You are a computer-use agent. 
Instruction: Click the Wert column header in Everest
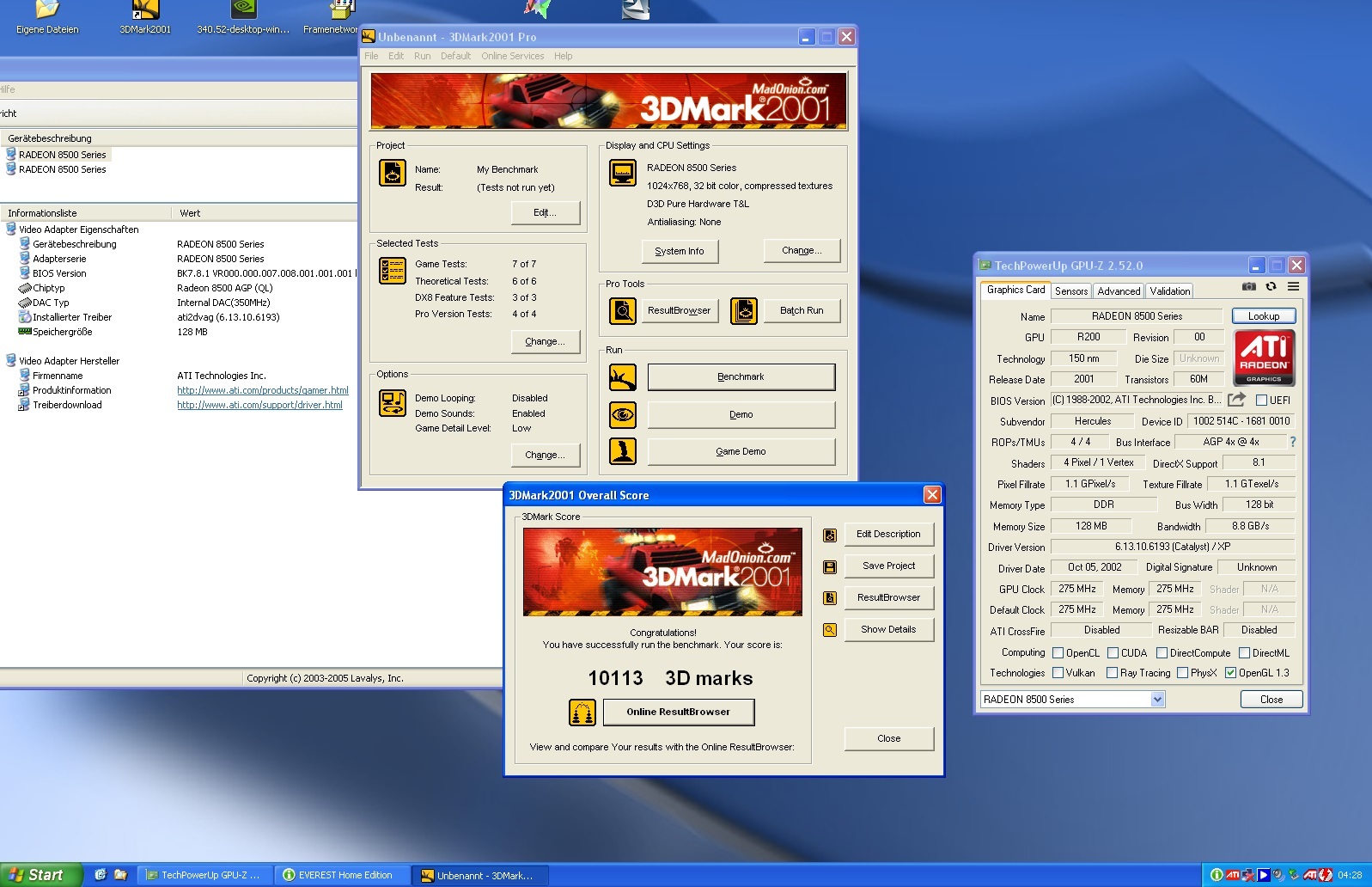point(265,213)
